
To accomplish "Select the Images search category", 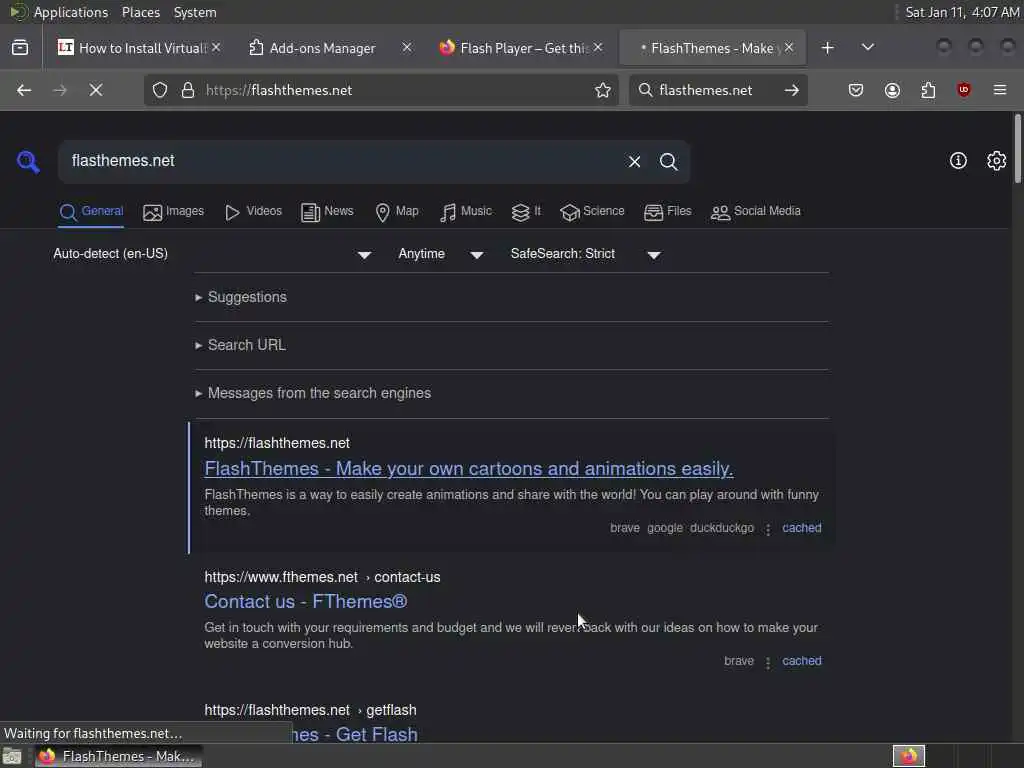I will (x=174, y=212).
